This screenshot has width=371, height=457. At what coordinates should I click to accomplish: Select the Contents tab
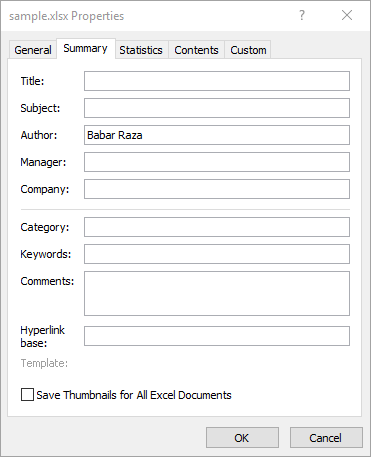196,50
